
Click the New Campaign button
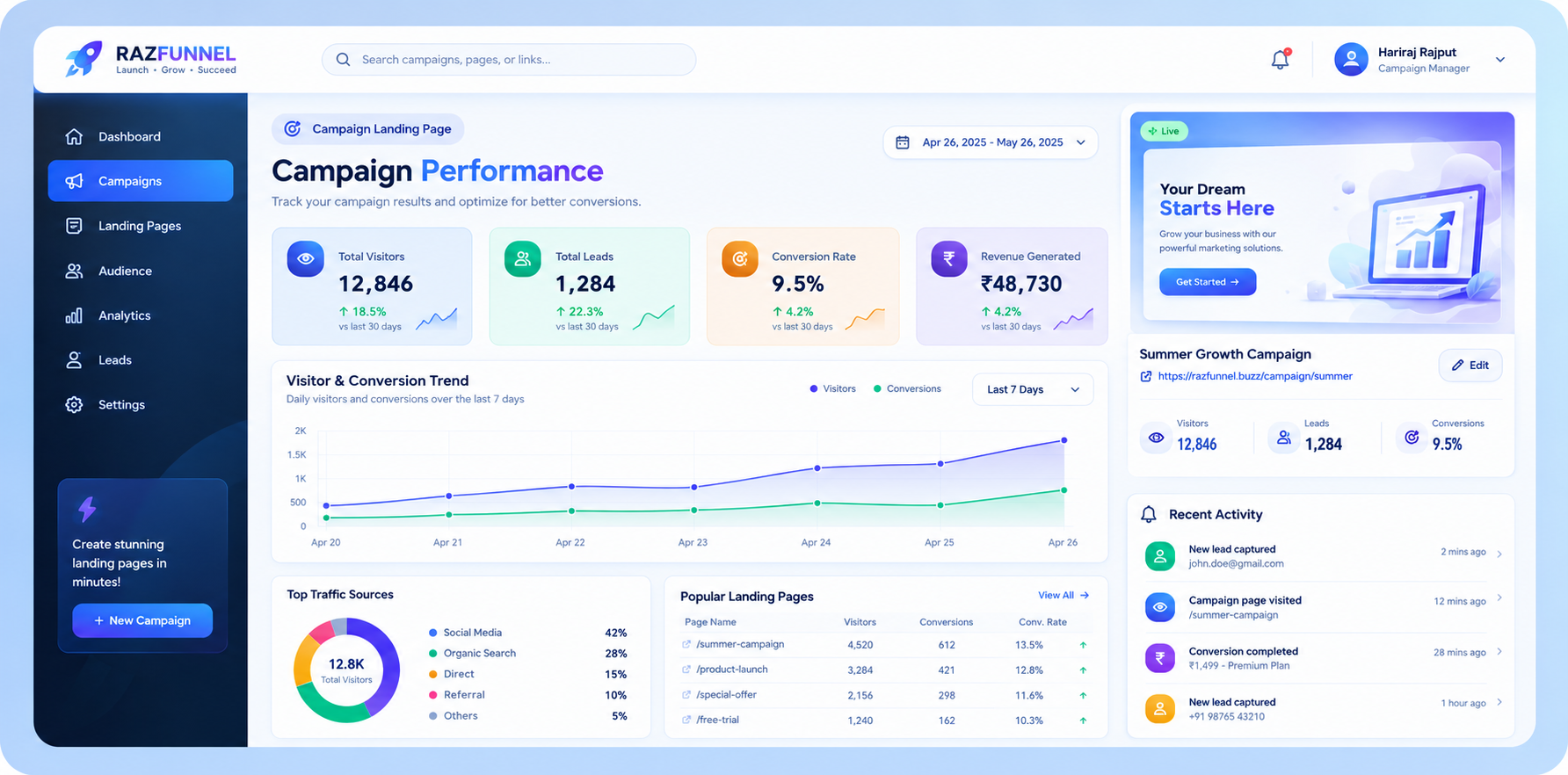point(142,620)
